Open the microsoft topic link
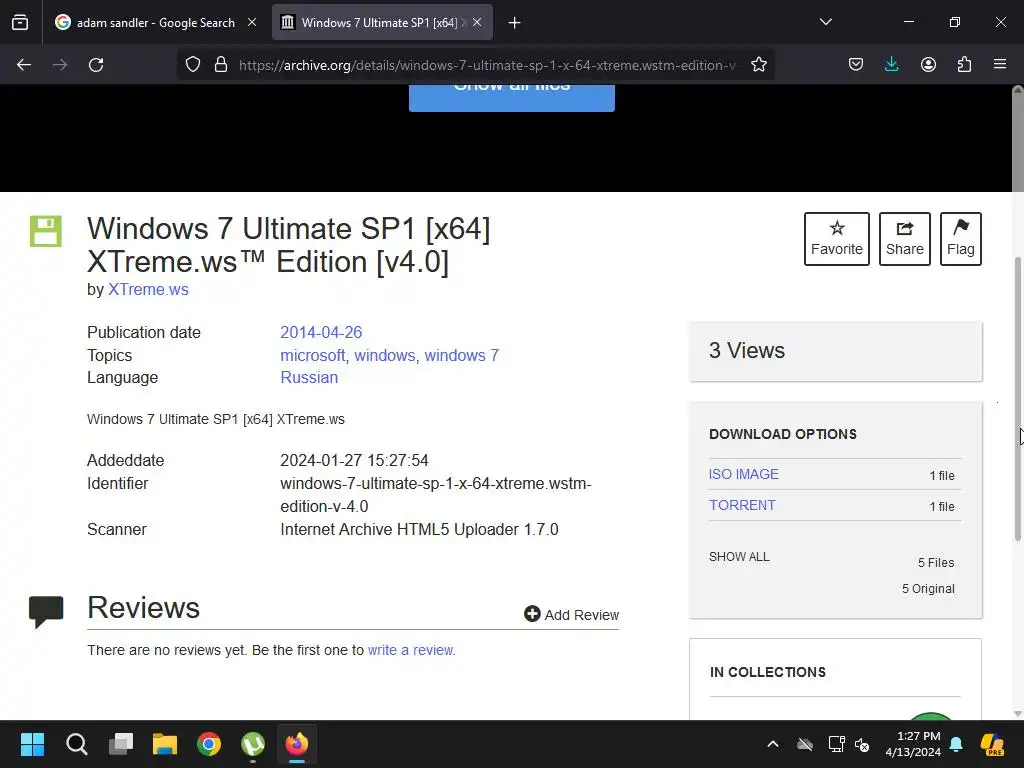1024x768 pixels. tap(312, 355)
